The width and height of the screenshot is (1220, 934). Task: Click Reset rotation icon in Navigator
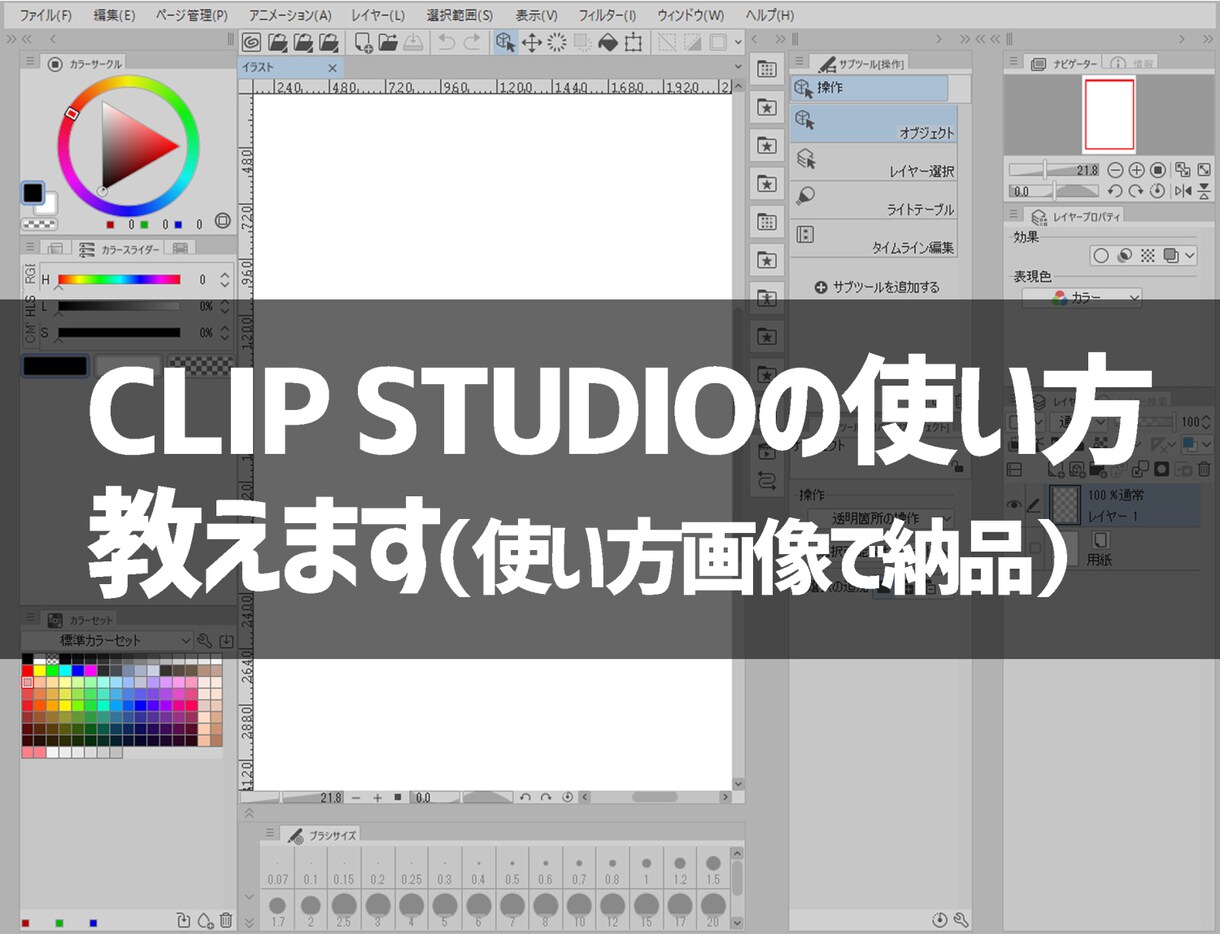pyautogui.click(x=1157, y=190)
